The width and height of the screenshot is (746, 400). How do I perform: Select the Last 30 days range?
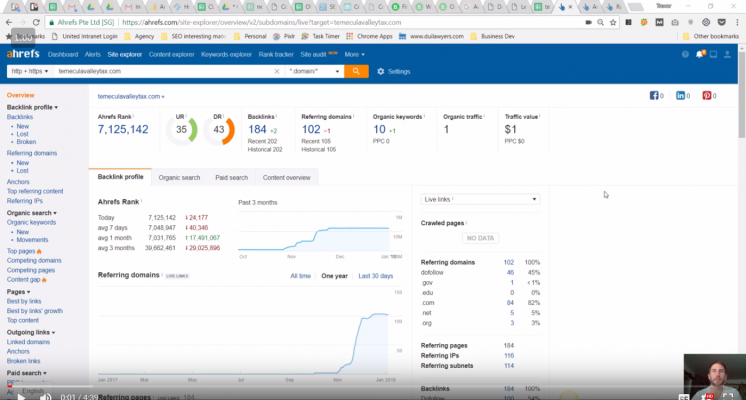pos(375,275)
